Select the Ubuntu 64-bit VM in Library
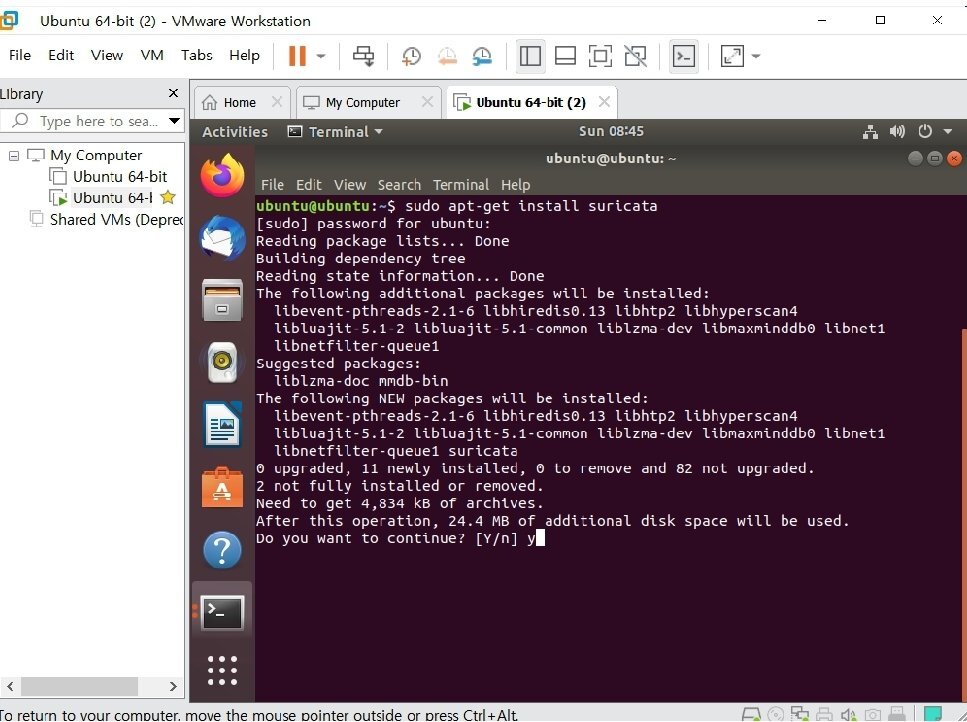 coord(108,177)
